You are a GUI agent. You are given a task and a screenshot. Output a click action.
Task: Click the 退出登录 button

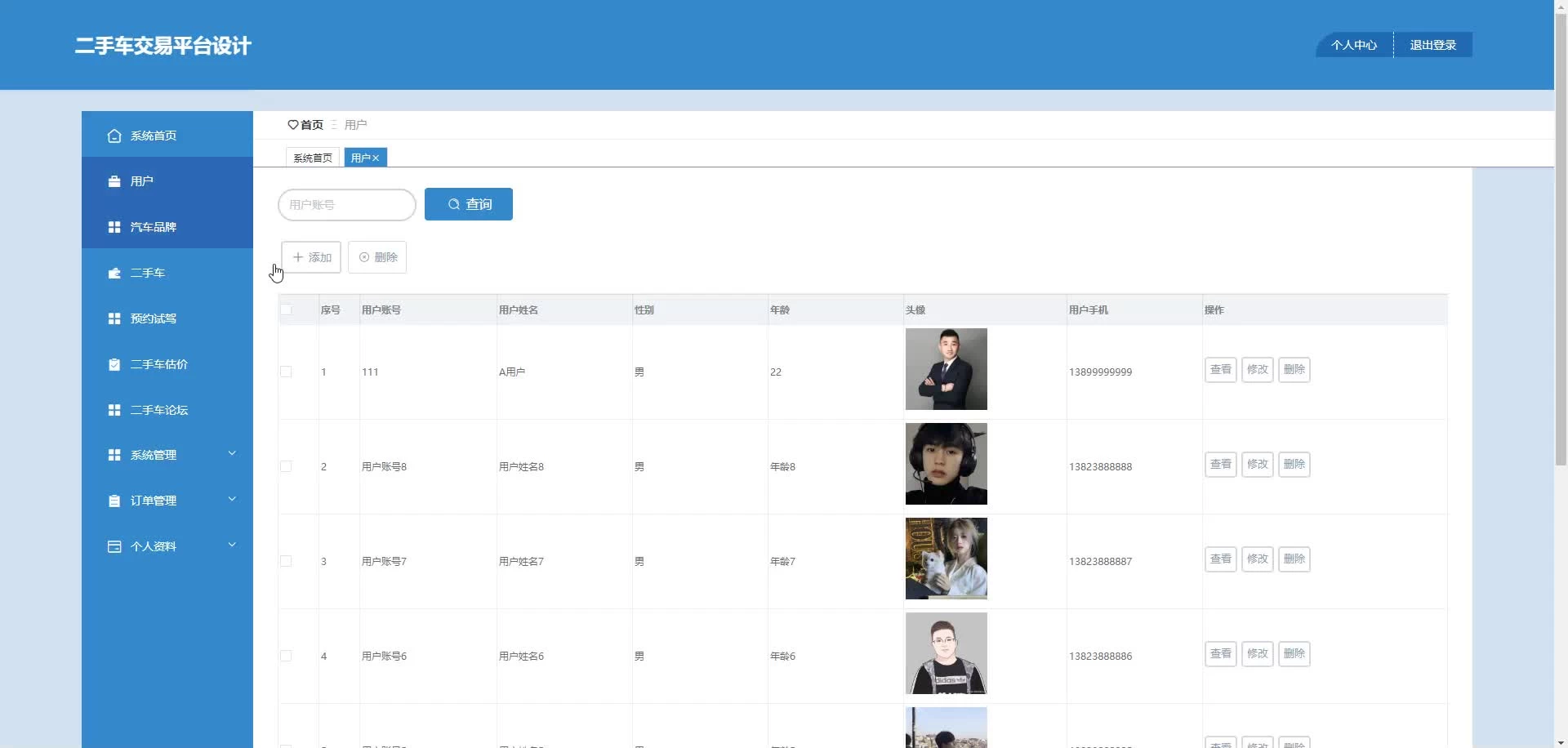click(x=1433, y=45)
